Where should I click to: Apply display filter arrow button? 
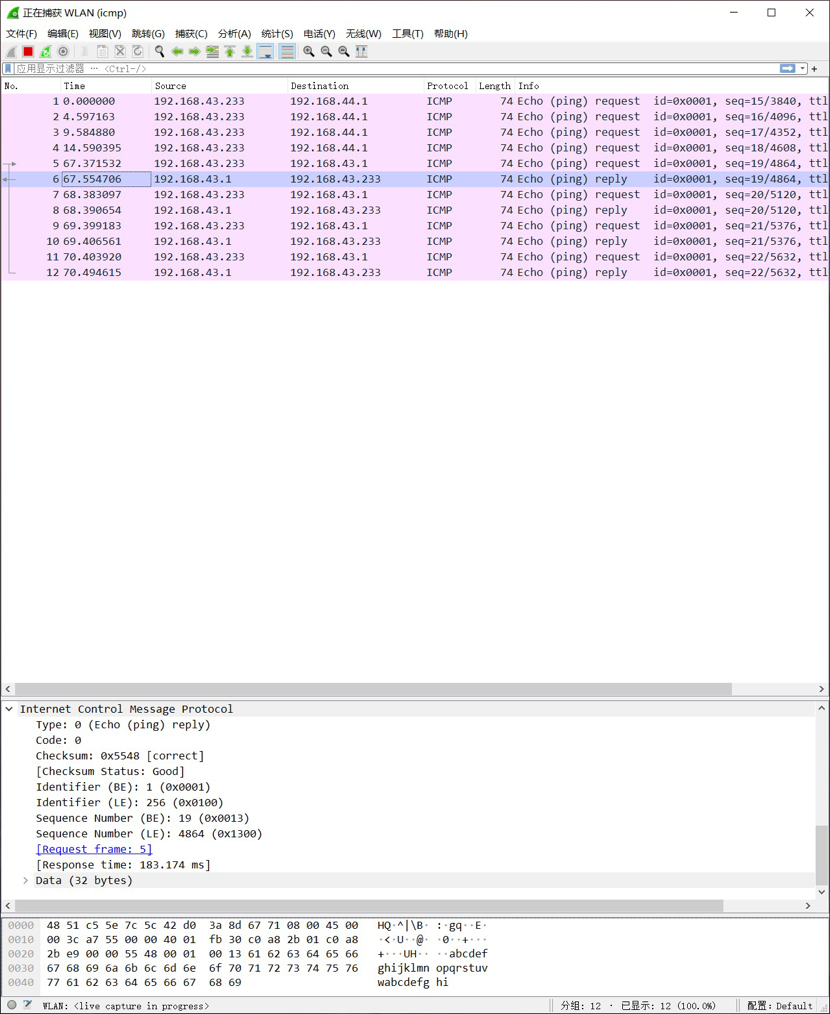[x=787, y=69]
